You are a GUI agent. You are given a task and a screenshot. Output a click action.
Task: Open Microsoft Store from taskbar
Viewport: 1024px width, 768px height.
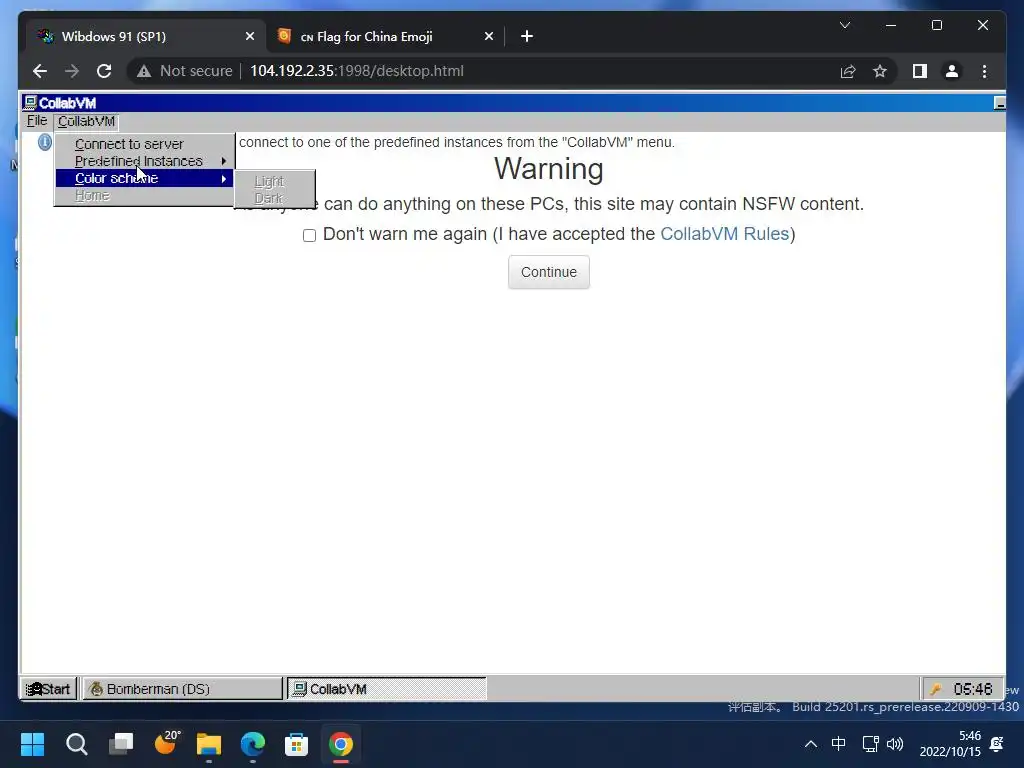pyautogui.click(x=296, y=744)
